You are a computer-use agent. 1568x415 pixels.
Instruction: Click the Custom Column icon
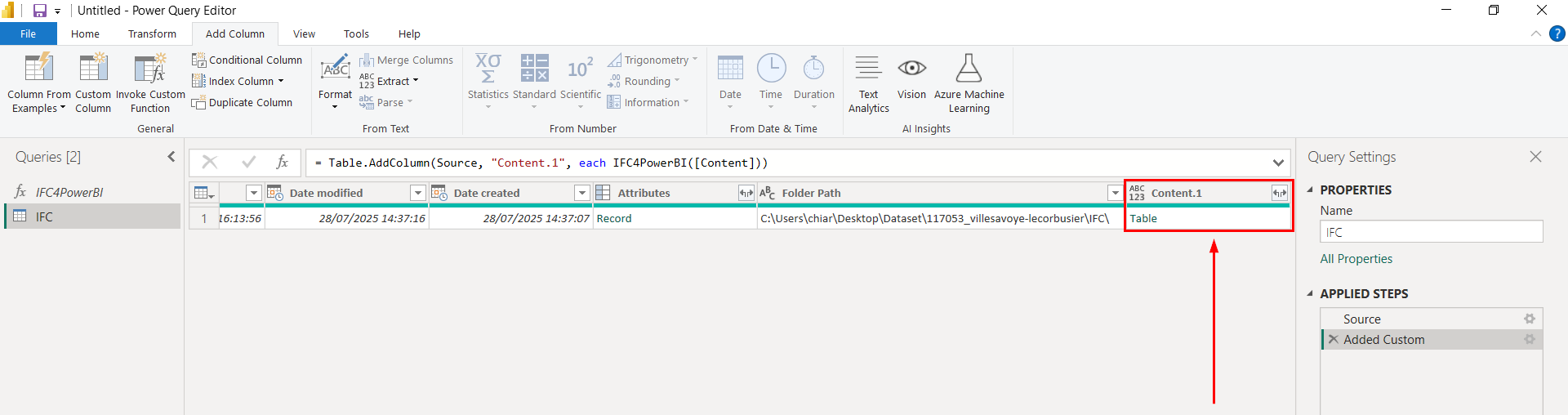(93, 70)
